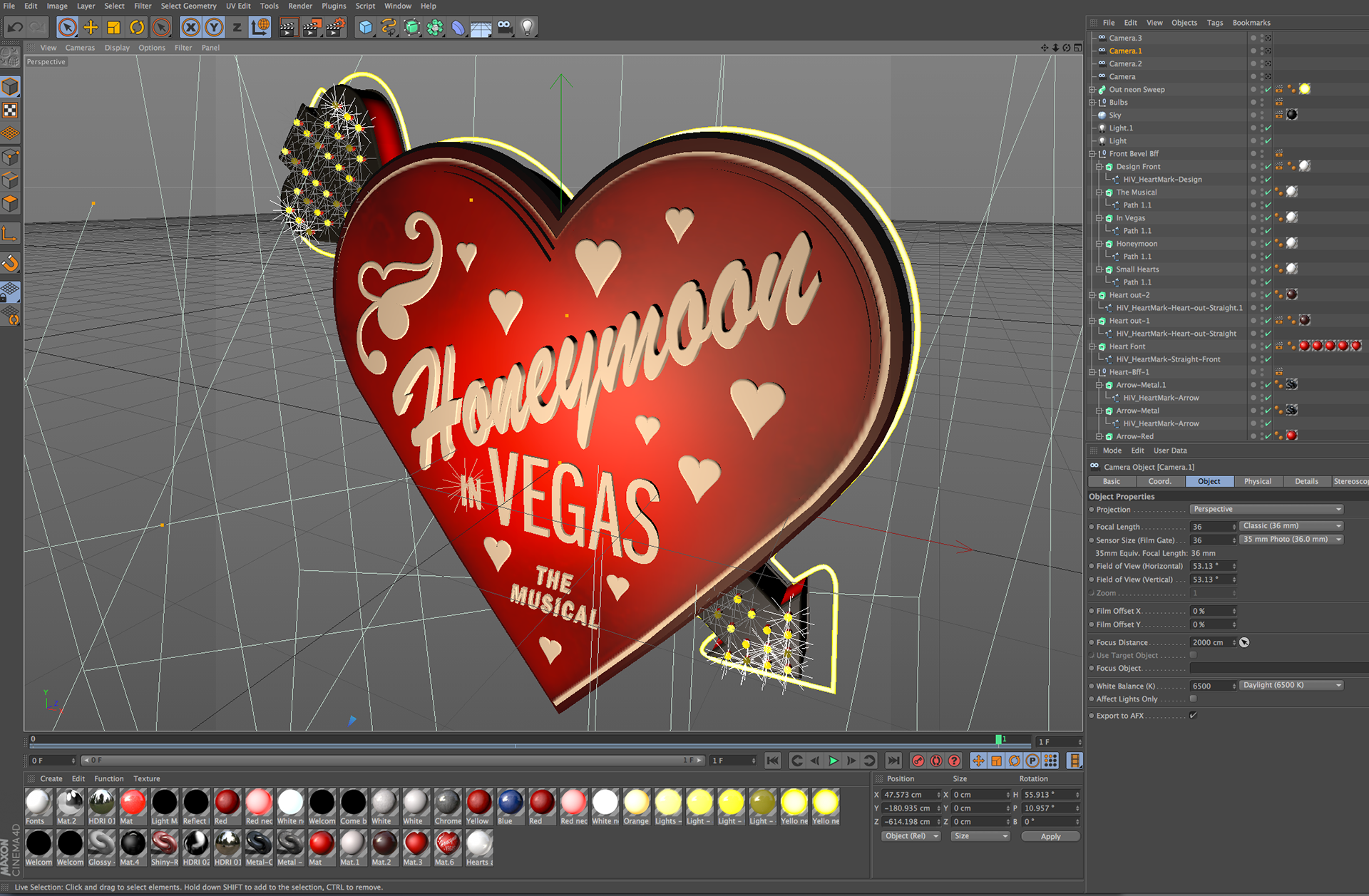Open the Object (Rel) coordinate dropdown

click(911, 836)
